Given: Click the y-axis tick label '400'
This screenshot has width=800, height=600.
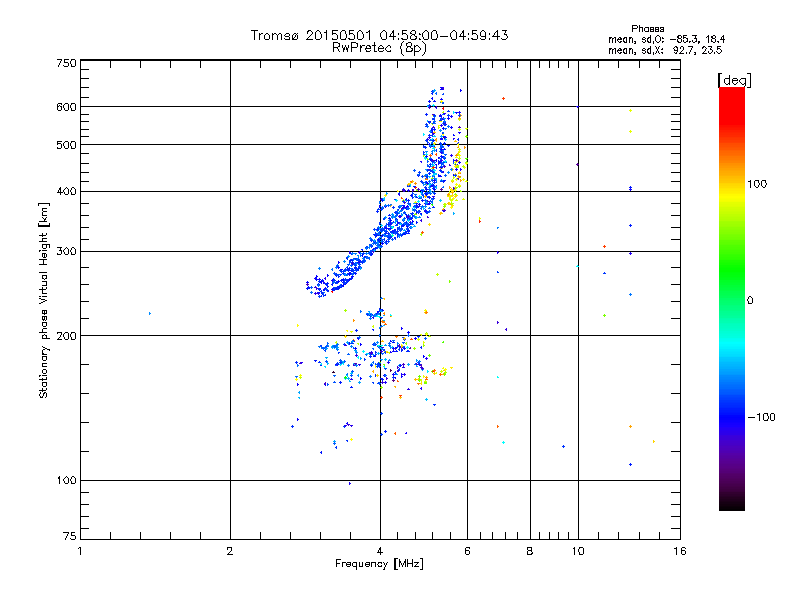Looking at the screenshot, I should (x=67, y=191).
